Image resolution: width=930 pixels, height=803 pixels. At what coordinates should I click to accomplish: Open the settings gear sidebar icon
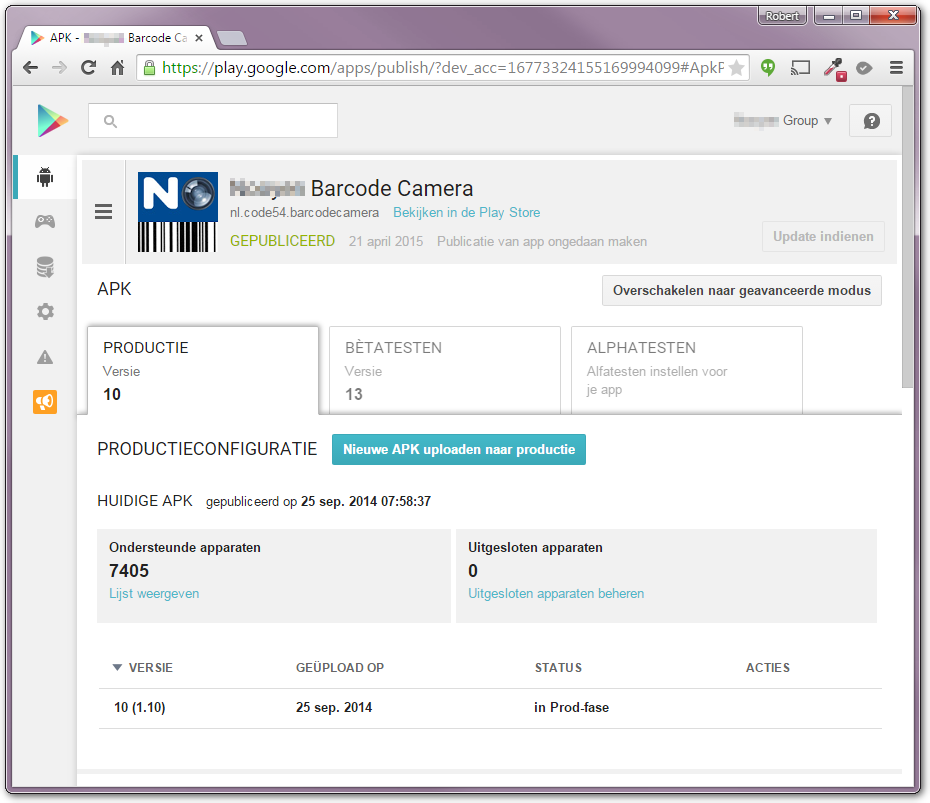45,312
